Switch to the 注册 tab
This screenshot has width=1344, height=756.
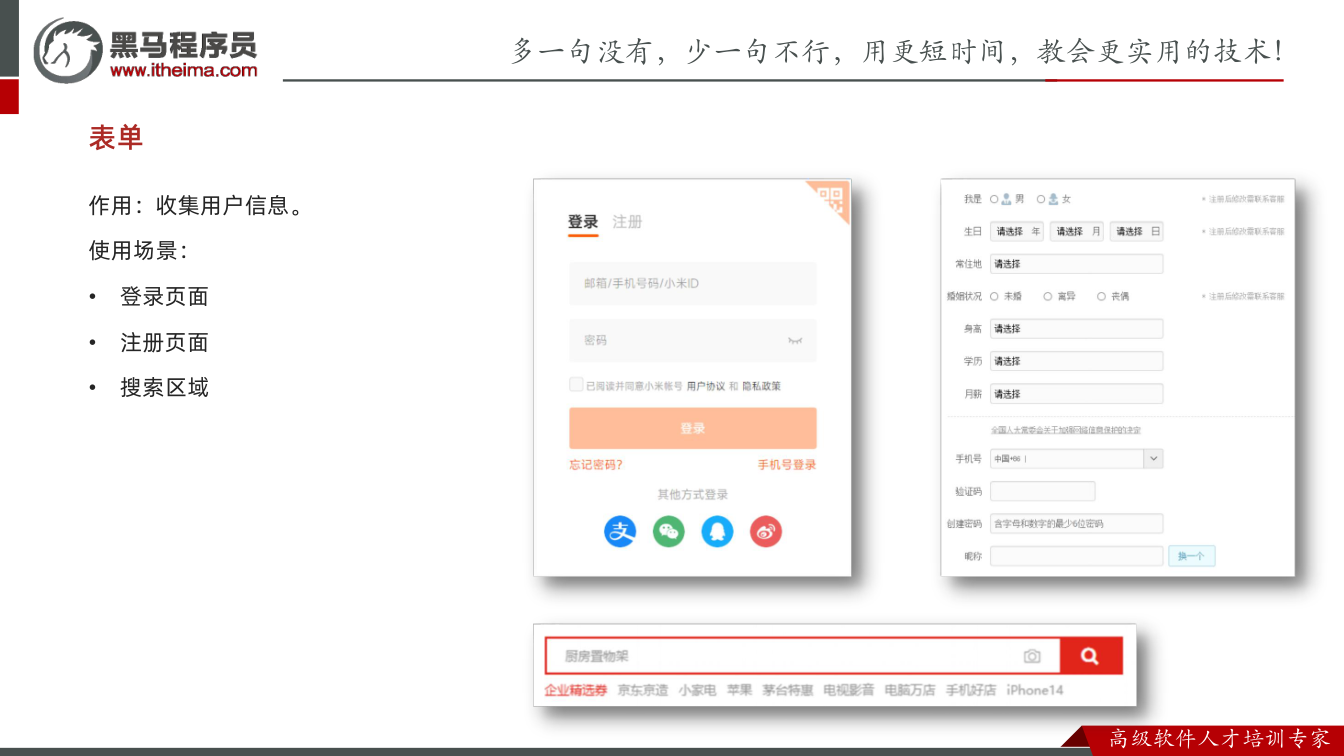(627, 222)
